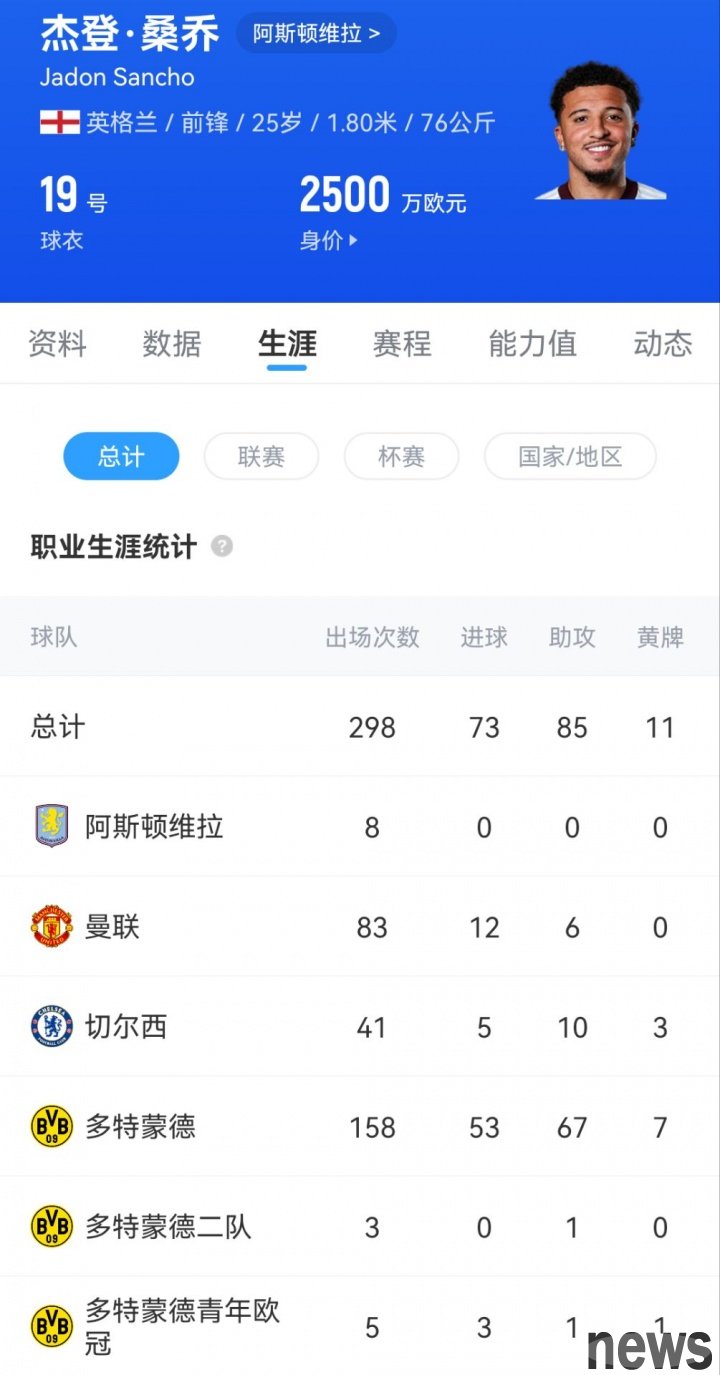Screen dimensions: 720x1375
Task: Select the 国家/地区 filter pill
Action: point(570,457)
